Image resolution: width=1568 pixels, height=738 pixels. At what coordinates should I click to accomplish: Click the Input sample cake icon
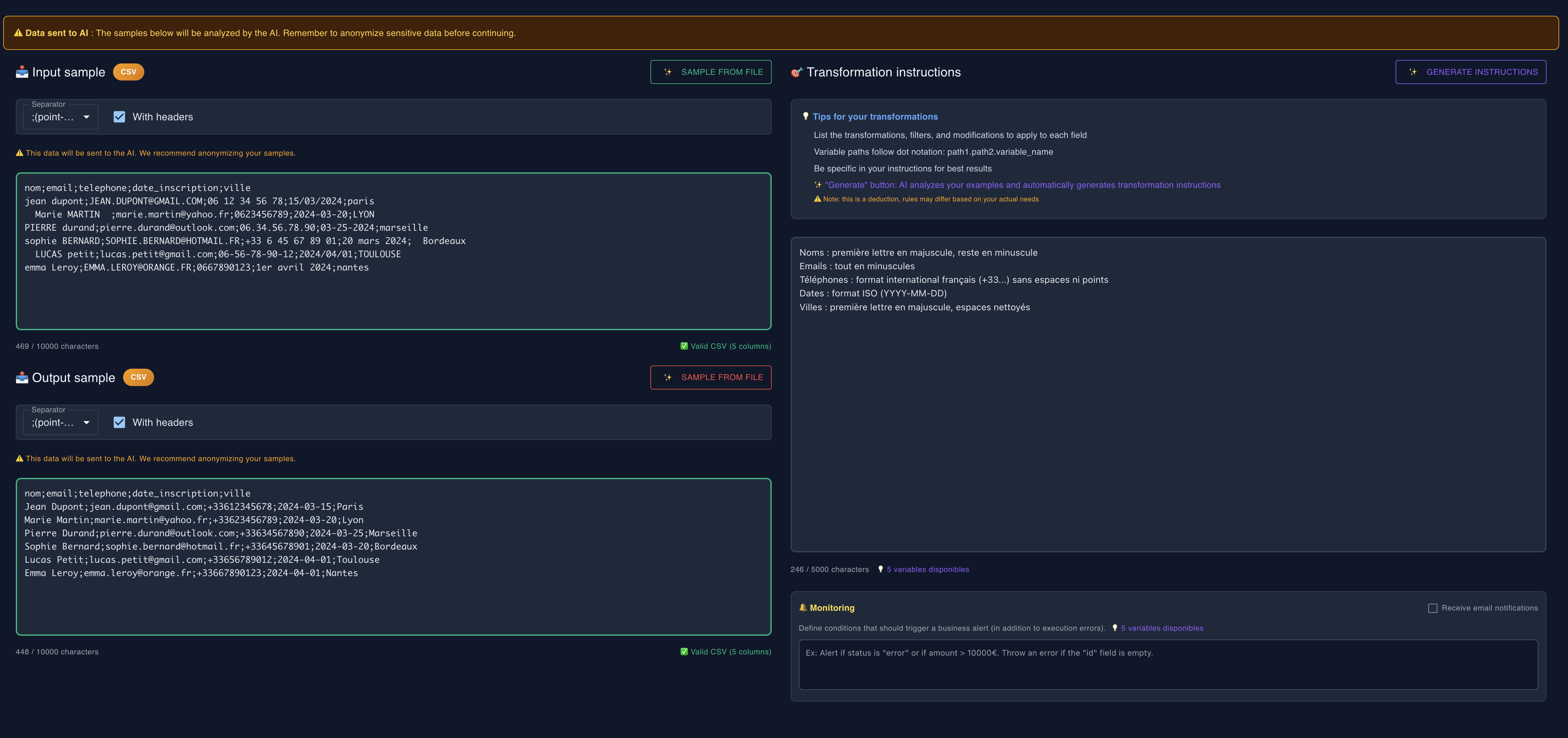(x=22, y=72)
